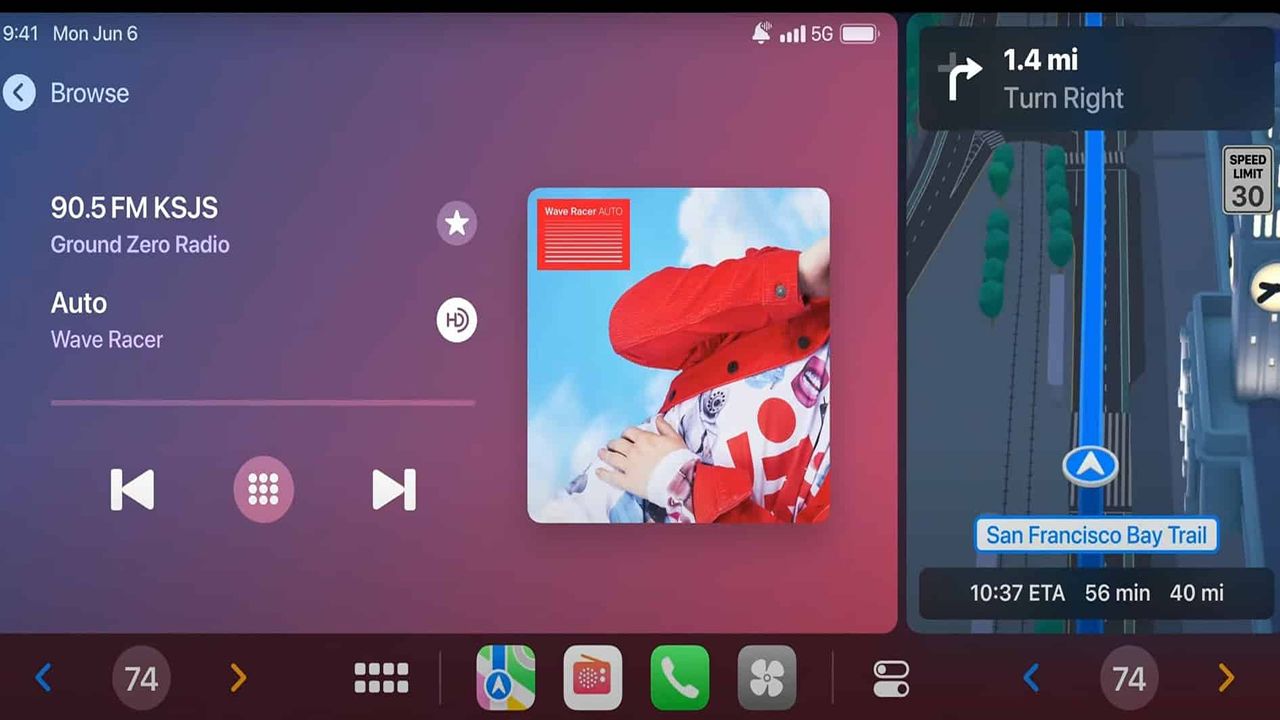Open the station keypad grid button
The height and width of the screenshot is (720, 1280).
tap(263, 489)
